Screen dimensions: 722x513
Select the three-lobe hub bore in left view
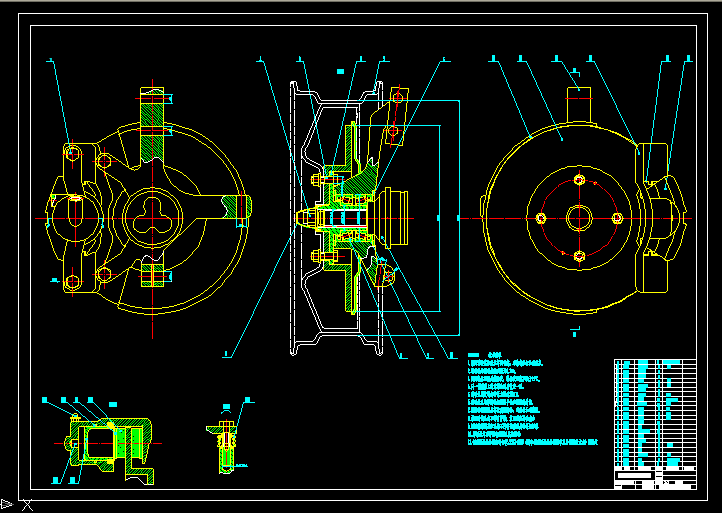click(x=152, y=216)
